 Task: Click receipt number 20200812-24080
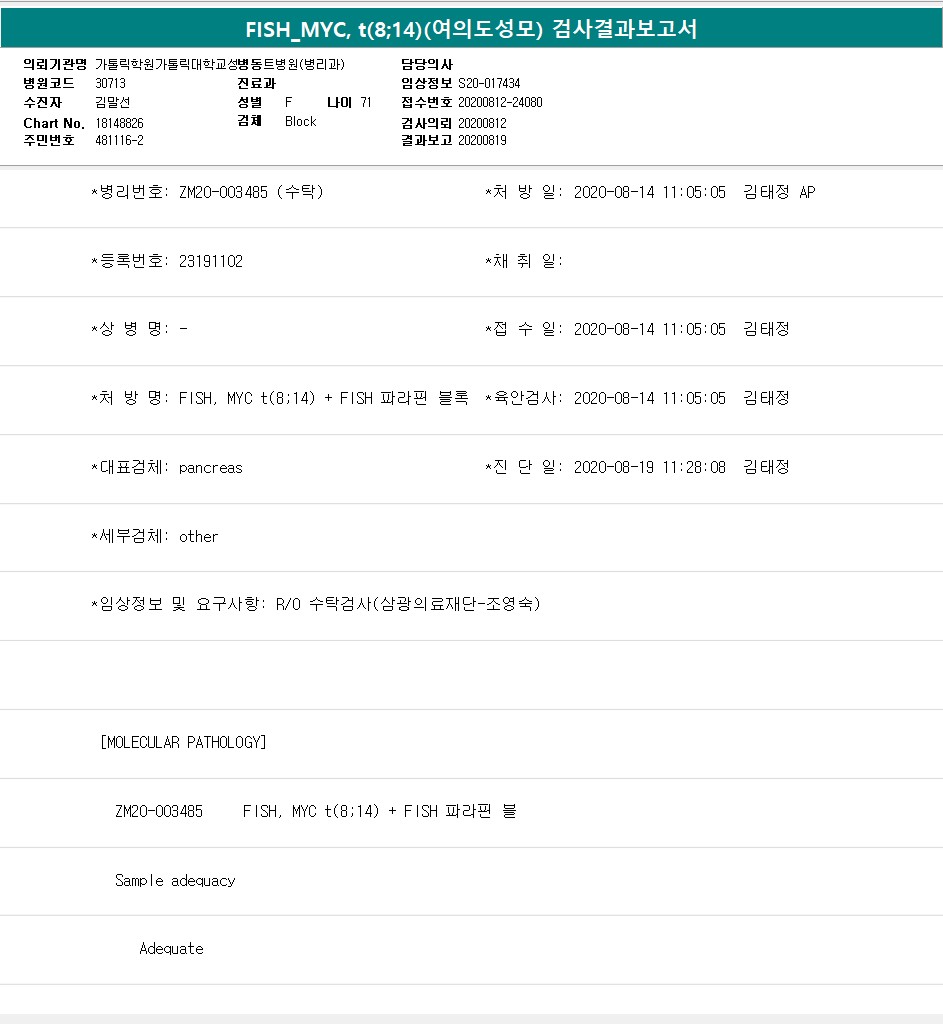(x=500, y=103)
